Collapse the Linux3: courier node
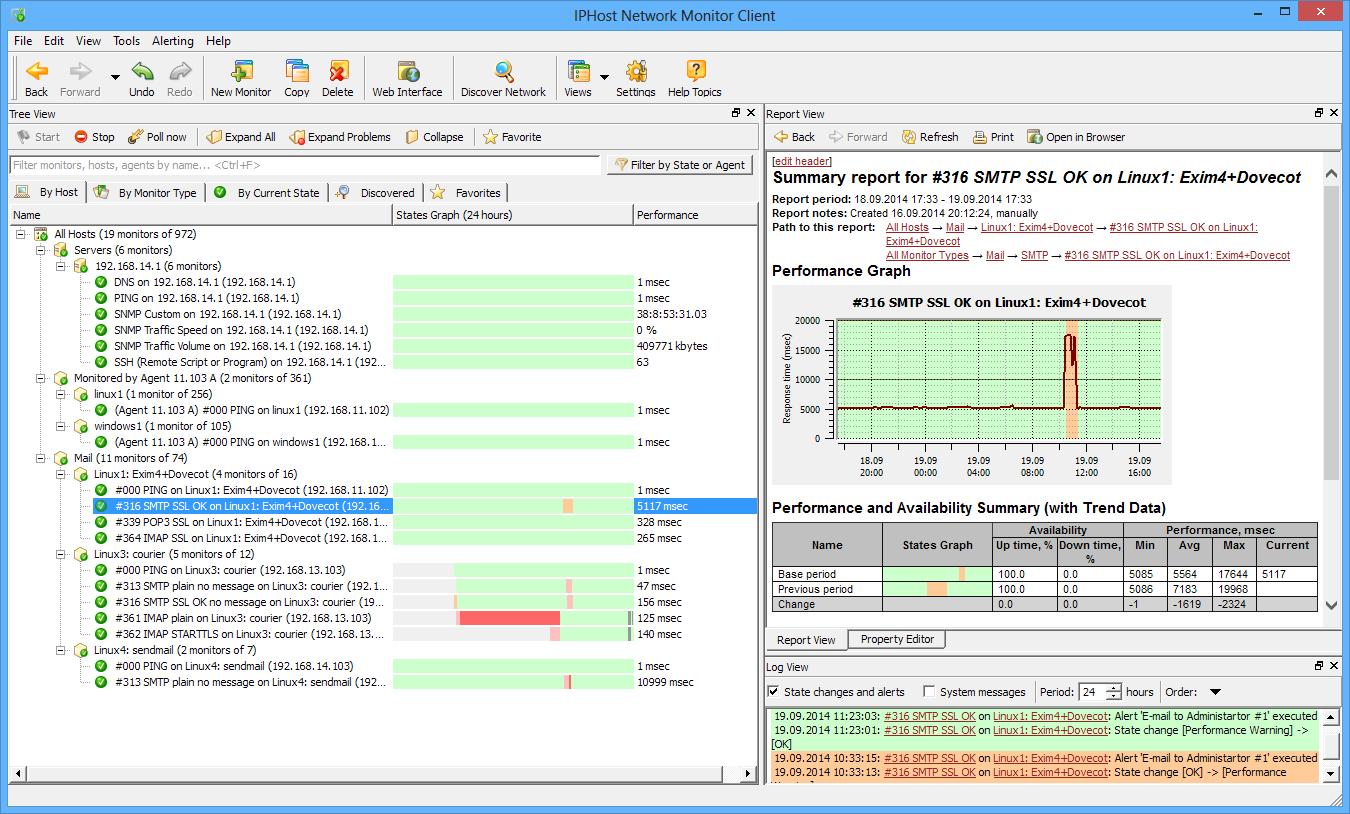The height and width of the screenshot is (814, 1350). (61, 554)
